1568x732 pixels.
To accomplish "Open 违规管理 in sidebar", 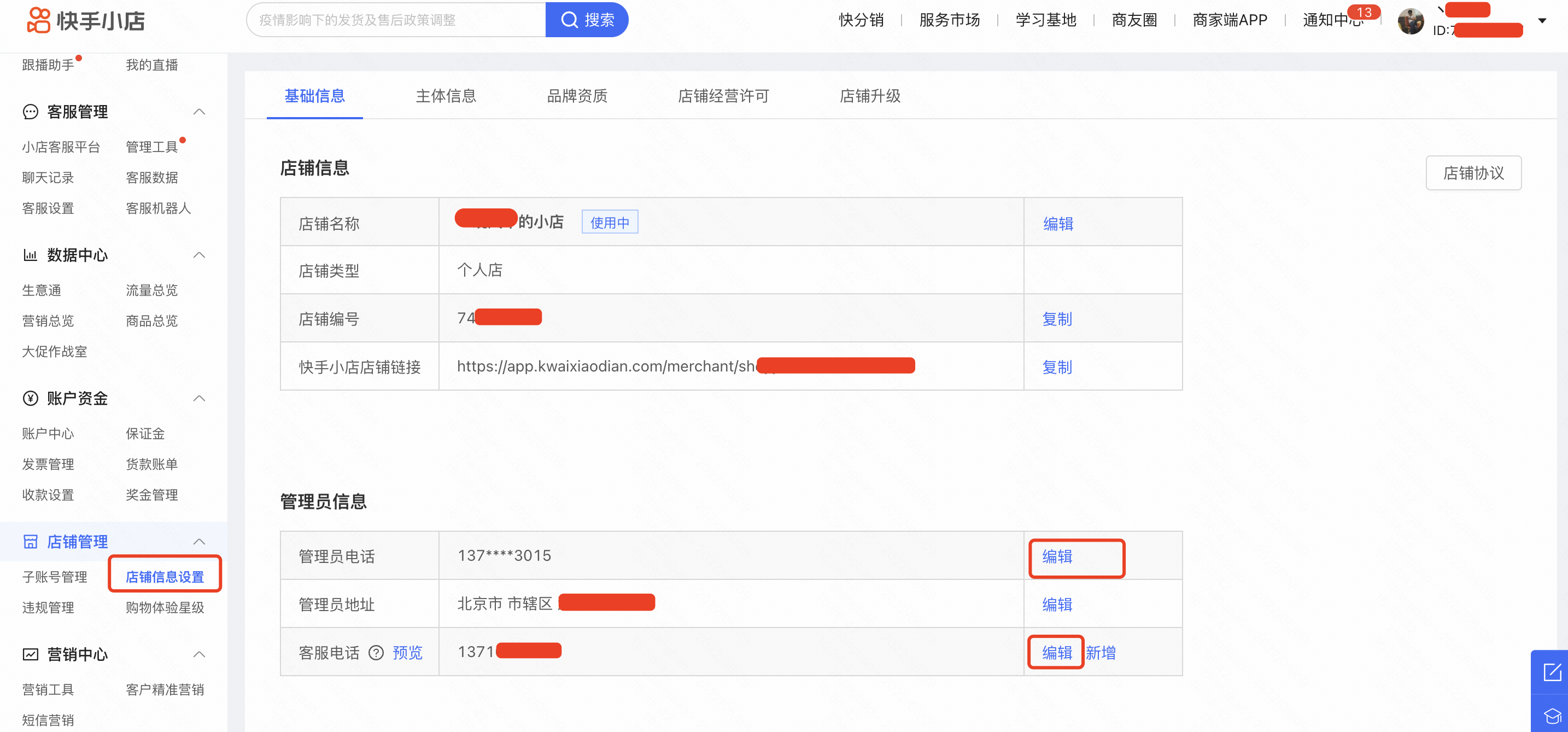I will [x=48, y=607].
